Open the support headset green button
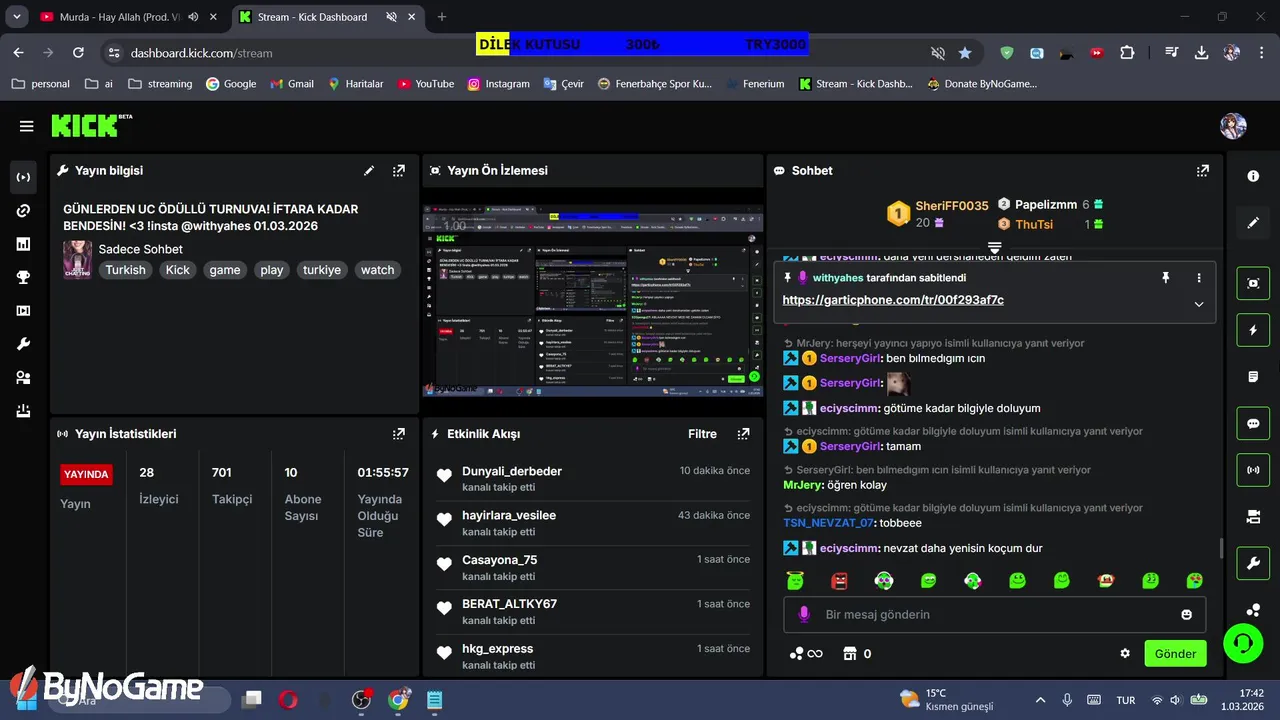 (1243, 642)
